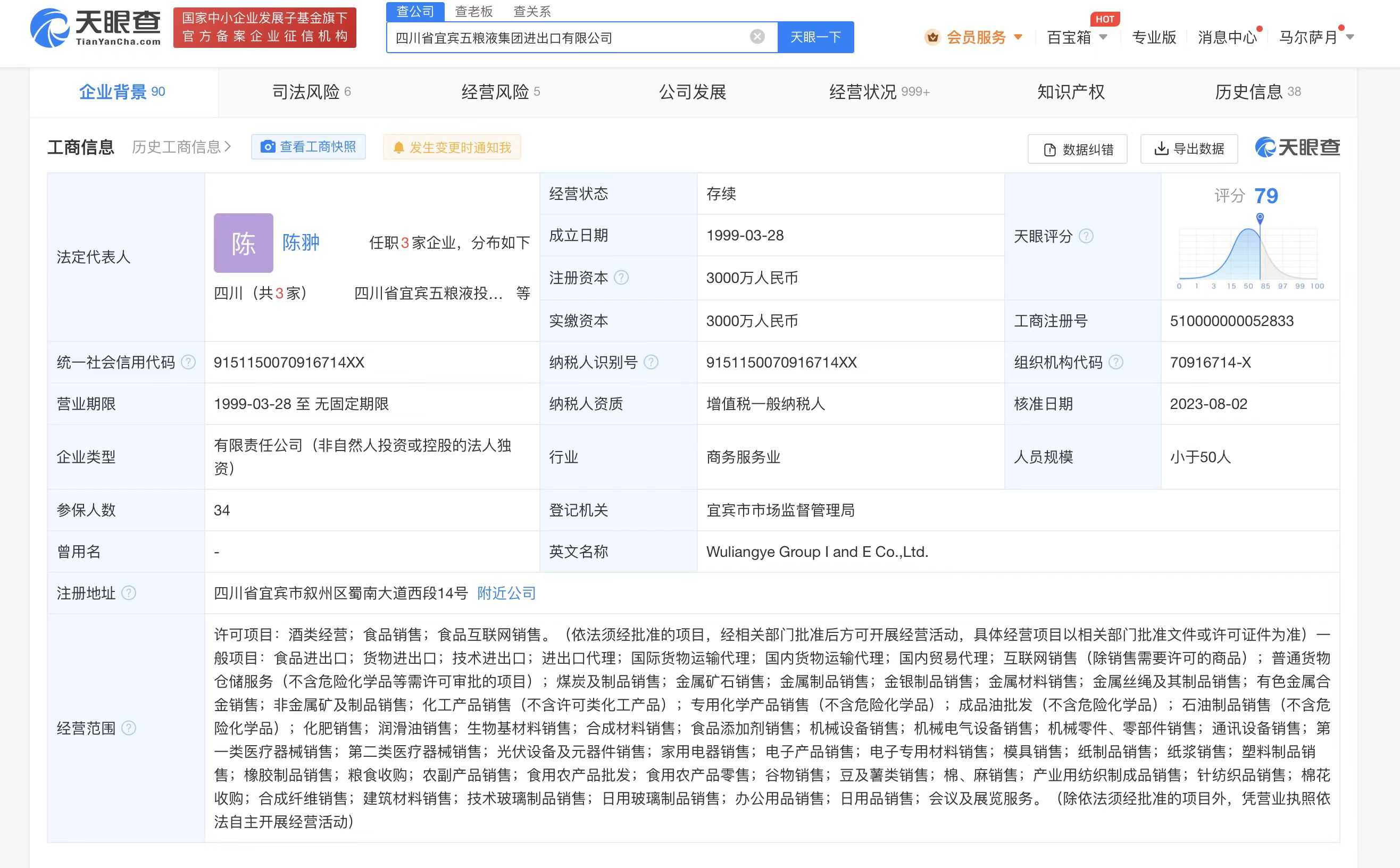Click the red 国家中小企业发展子基金旗下 banner
1400x868 pixels.
point(264,28)
